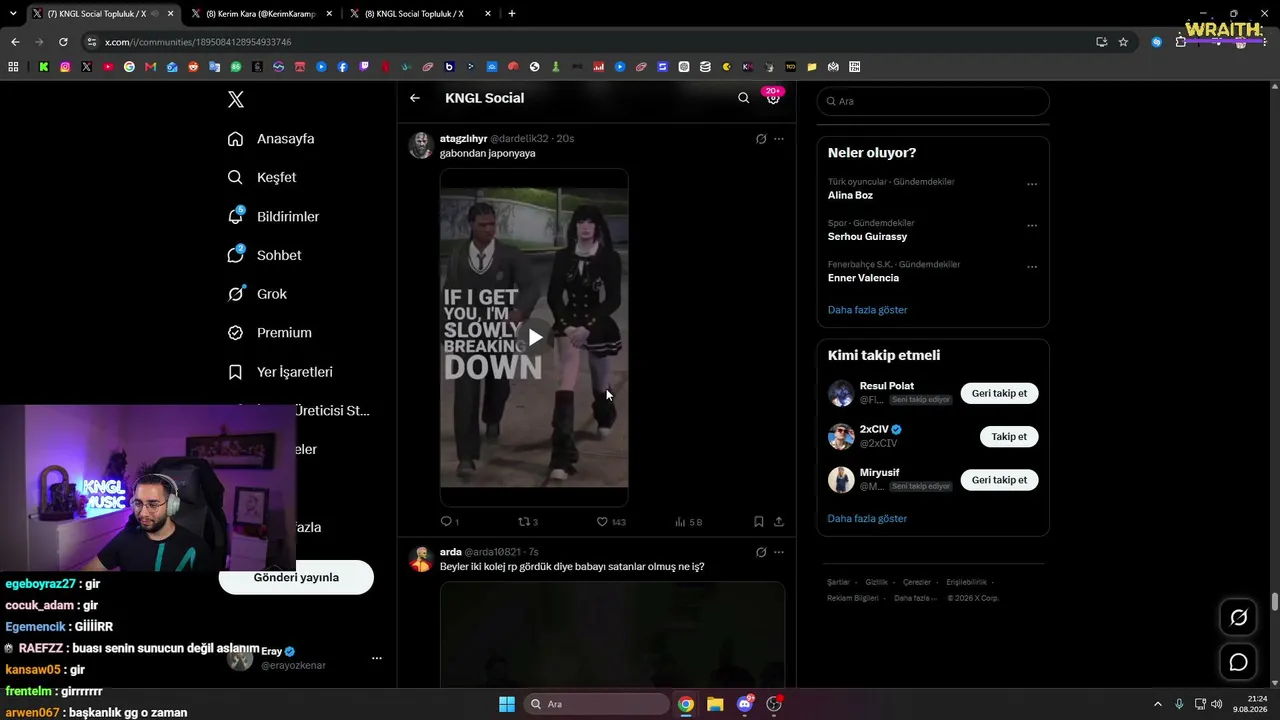Viewport: 1280px width, 720px height.
Task: Open the Chrome apps grid shortcut
Action: pyautogui.click(x=13, y=67)
